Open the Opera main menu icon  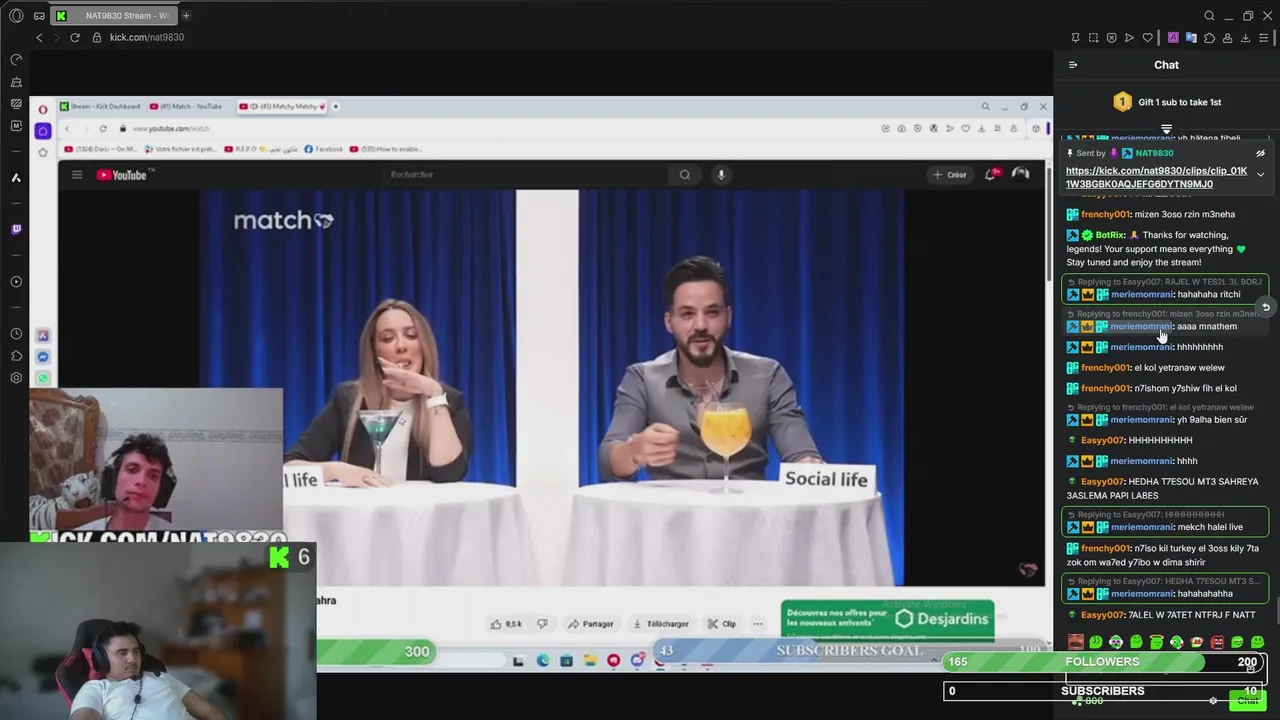[16, 16]
